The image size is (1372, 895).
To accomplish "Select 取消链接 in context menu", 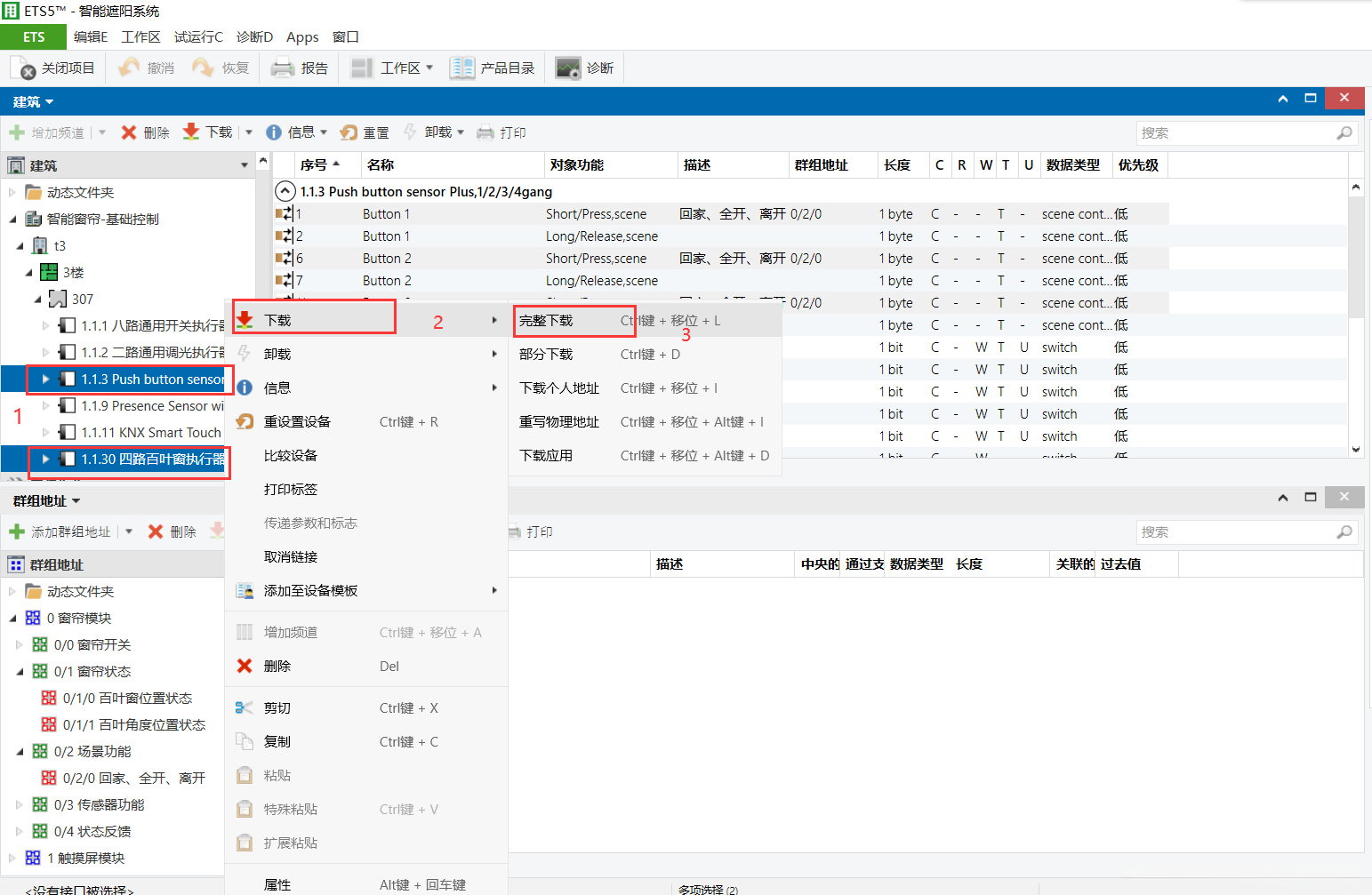I will 366,556.
